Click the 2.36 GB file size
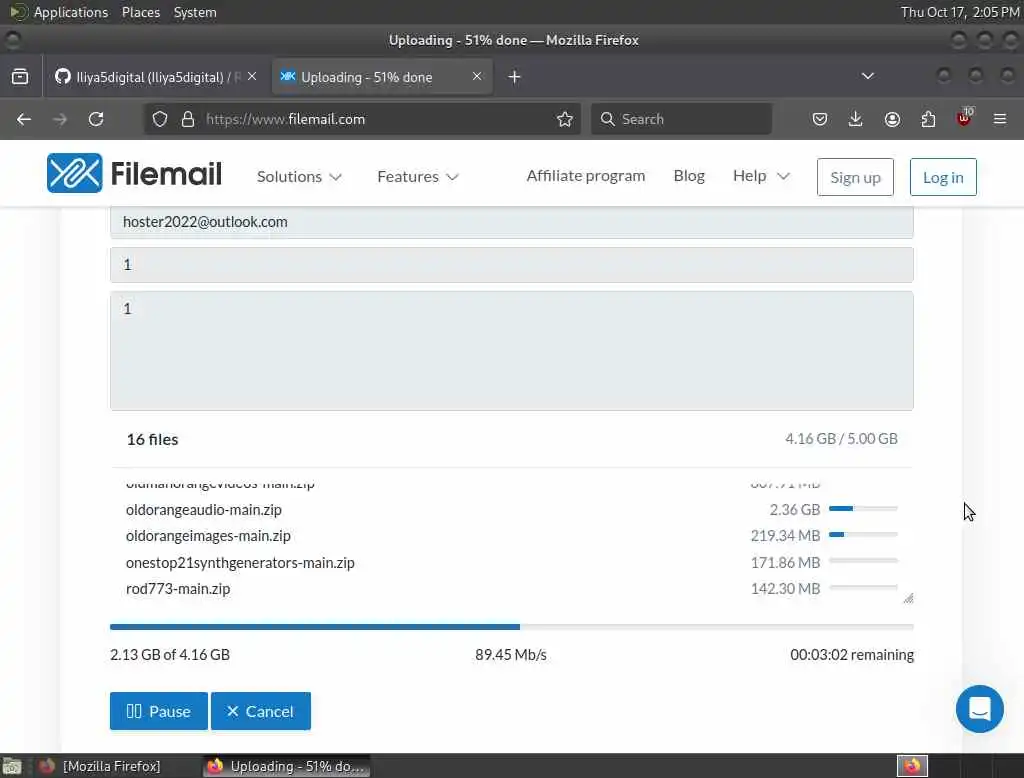Screen dimensions: 1024x778 pyautogui.click(x=794, y=510)
